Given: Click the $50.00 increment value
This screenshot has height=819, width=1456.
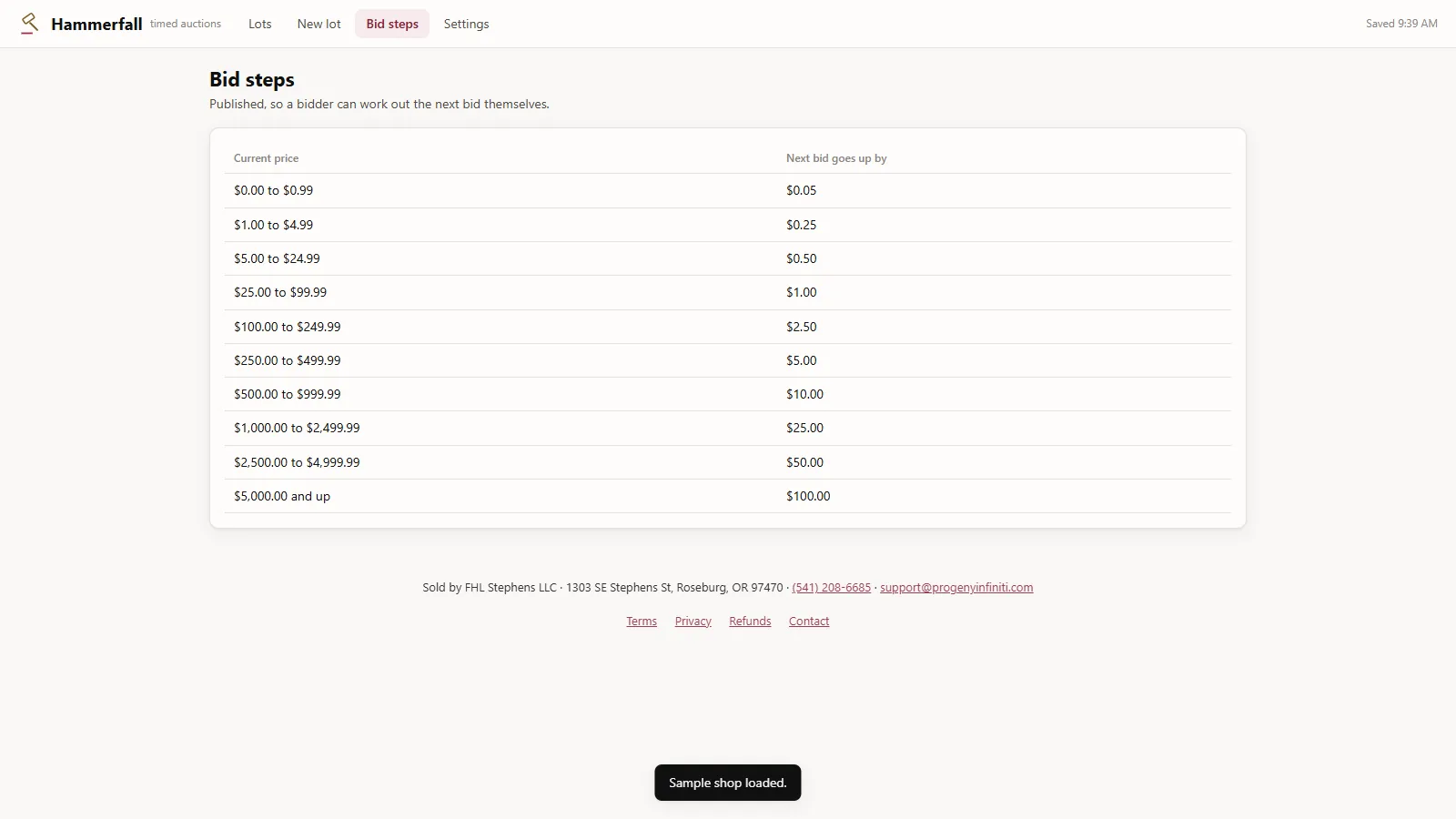Looking at the screenshot, I should [805, 462].
